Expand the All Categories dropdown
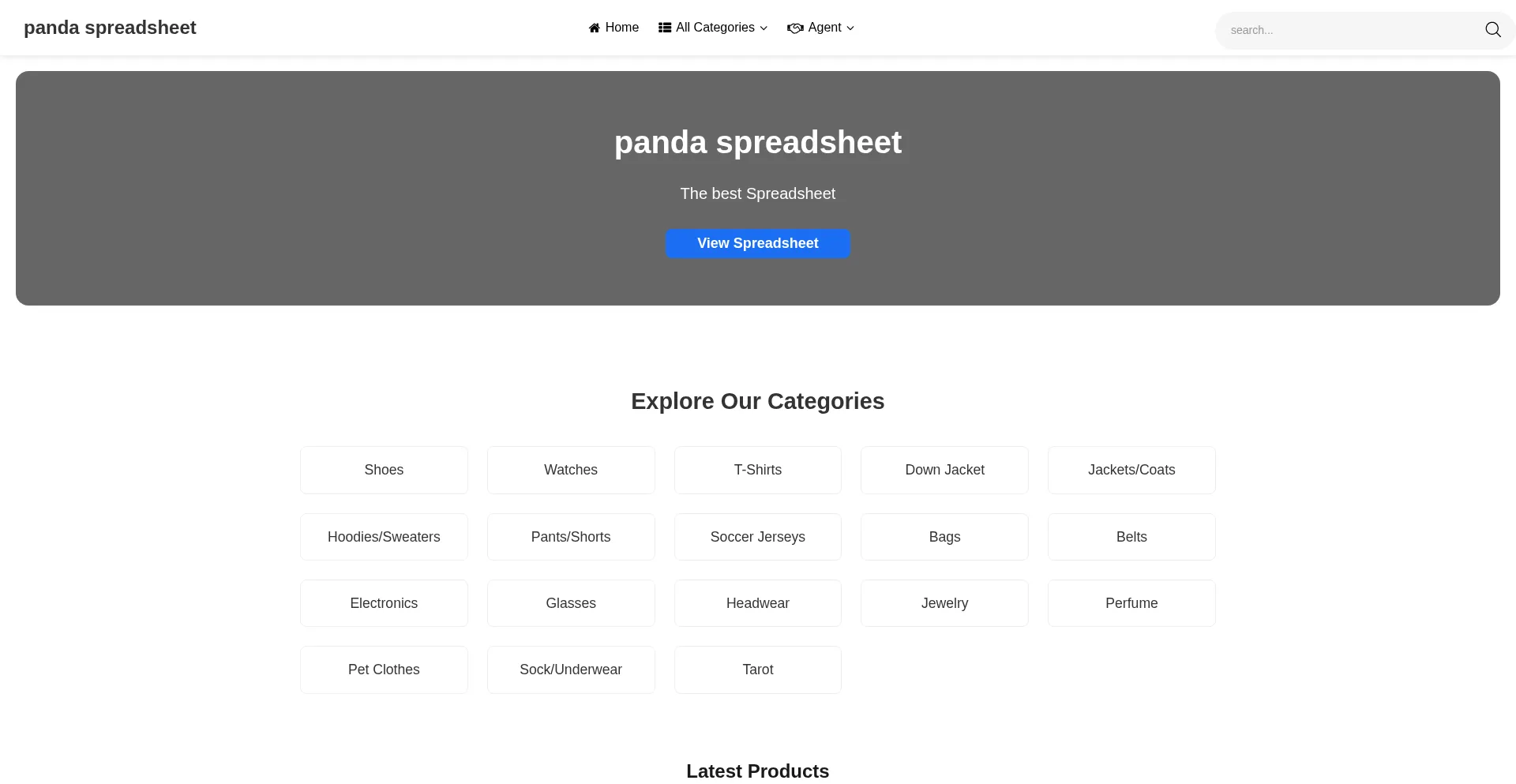1516x784 pixels. 711,28
